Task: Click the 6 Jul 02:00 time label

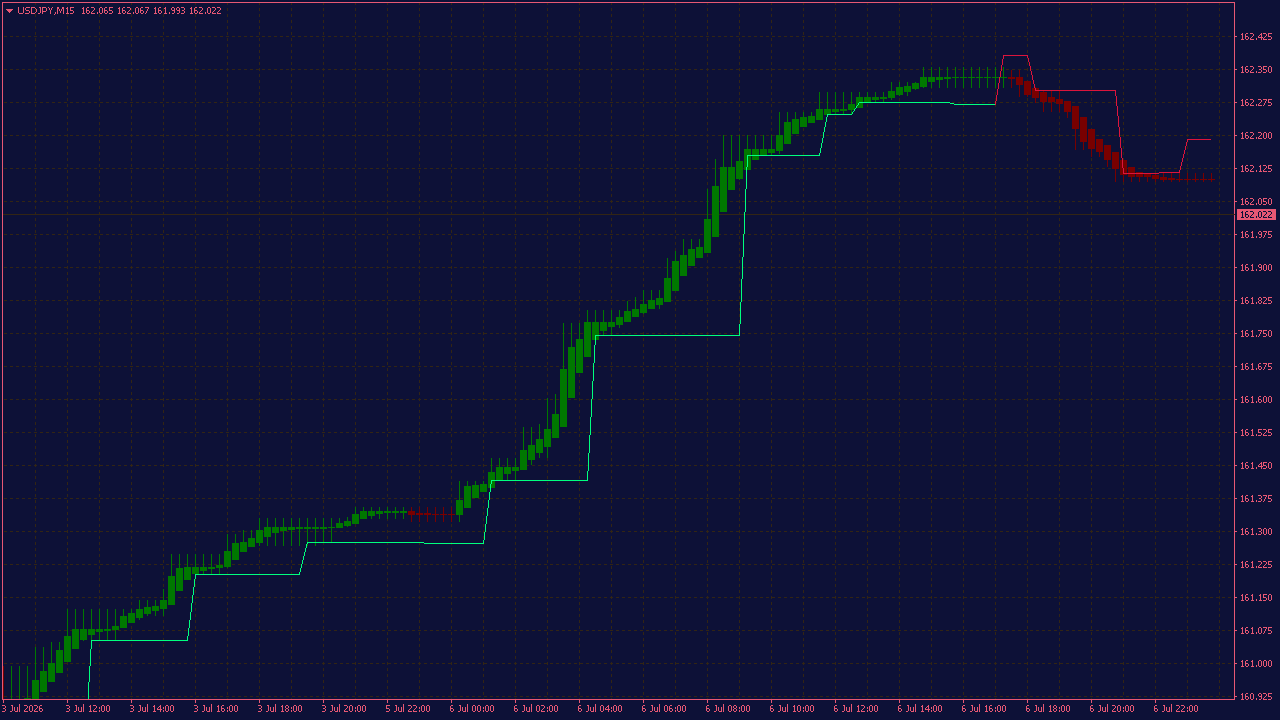Action: tap(536, 709)
